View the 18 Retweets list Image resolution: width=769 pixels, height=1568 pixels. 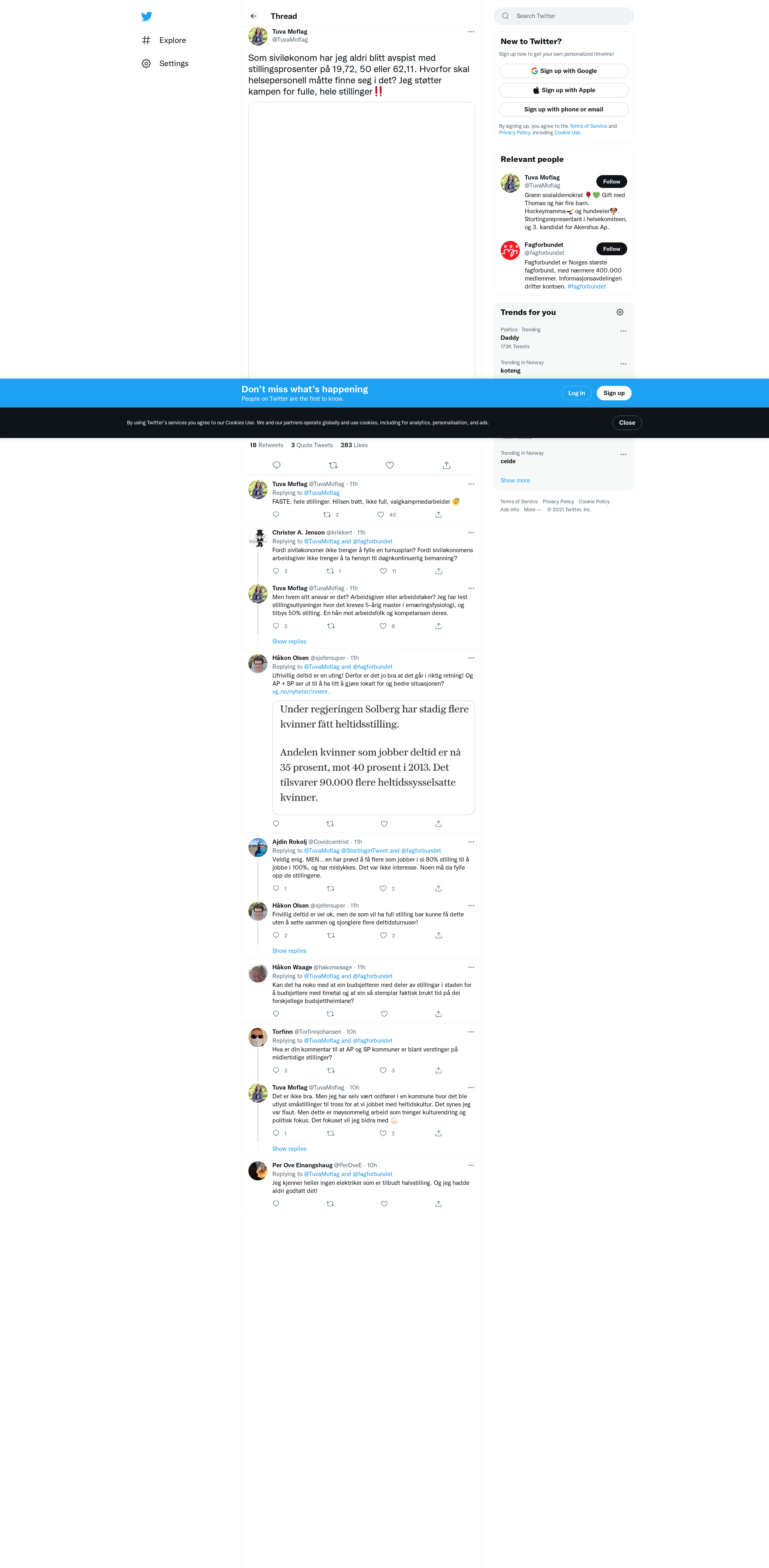point(266,446)
